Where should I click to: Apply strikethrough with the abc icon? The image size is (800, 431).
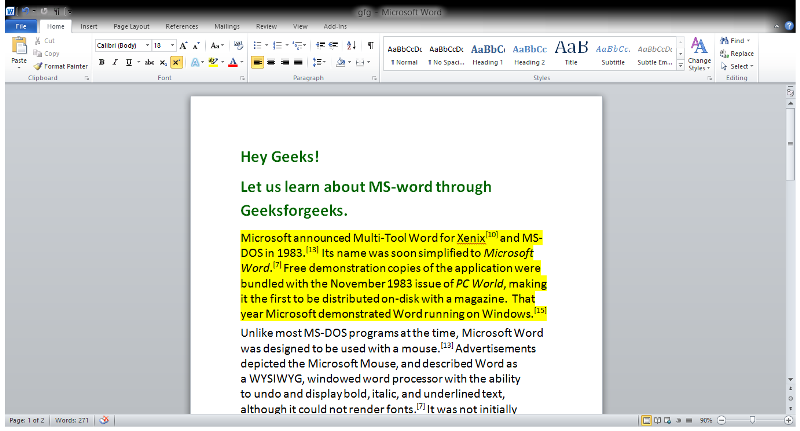click(149, 62)
